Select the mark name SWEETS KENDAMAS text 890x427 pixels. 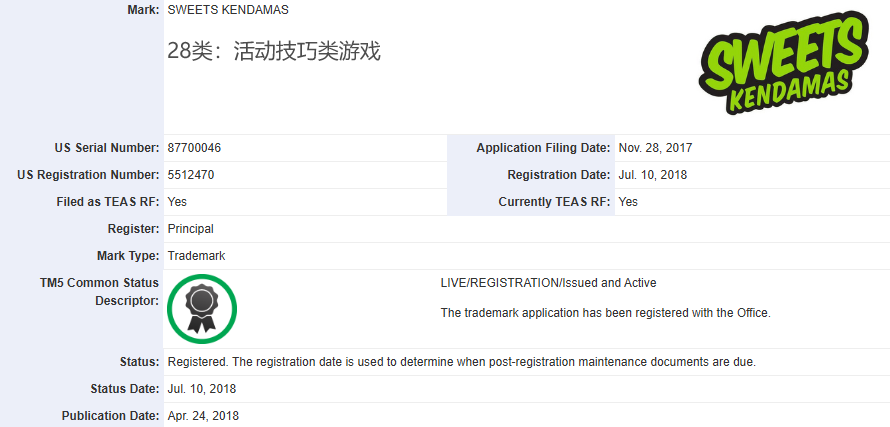[228, 10]
